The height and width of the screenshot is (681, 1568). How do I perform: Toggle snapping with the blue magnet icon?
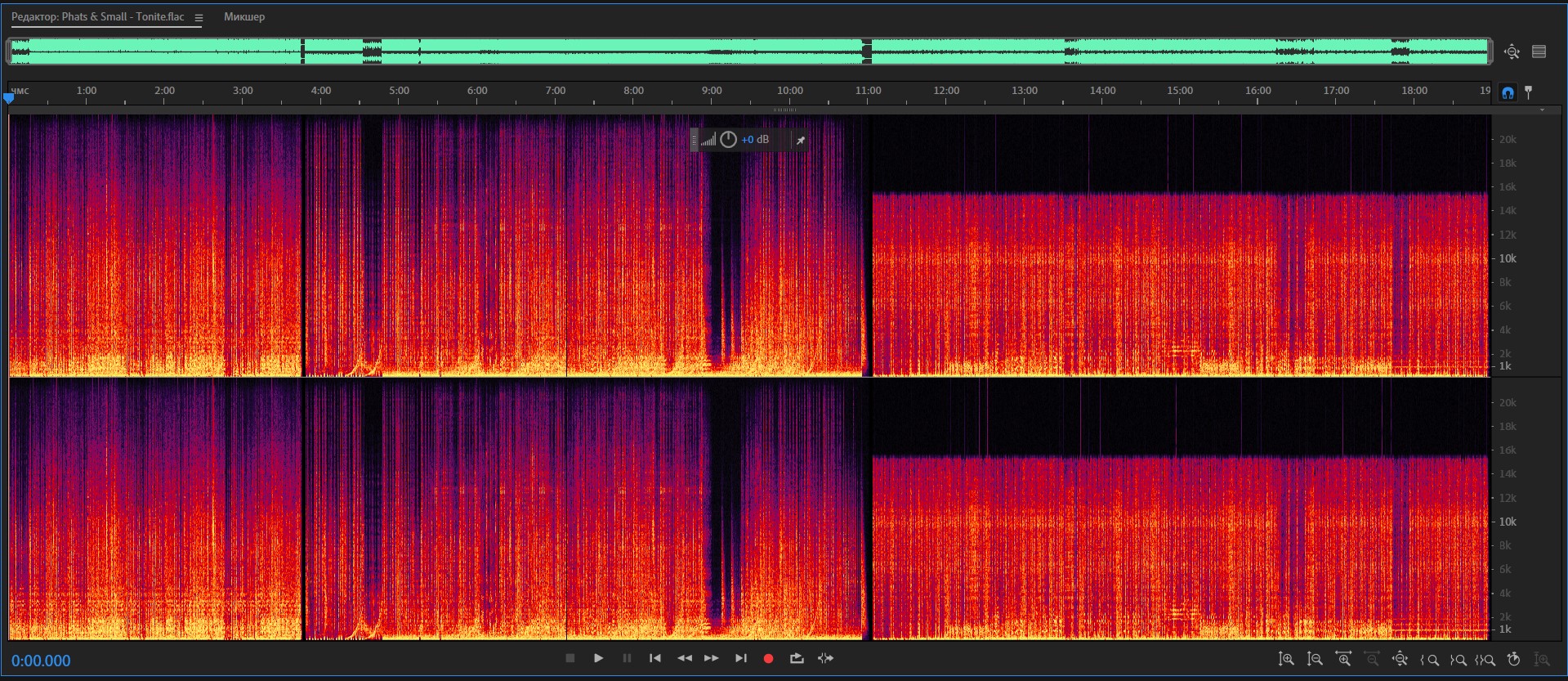click(x=1508, y=92)
